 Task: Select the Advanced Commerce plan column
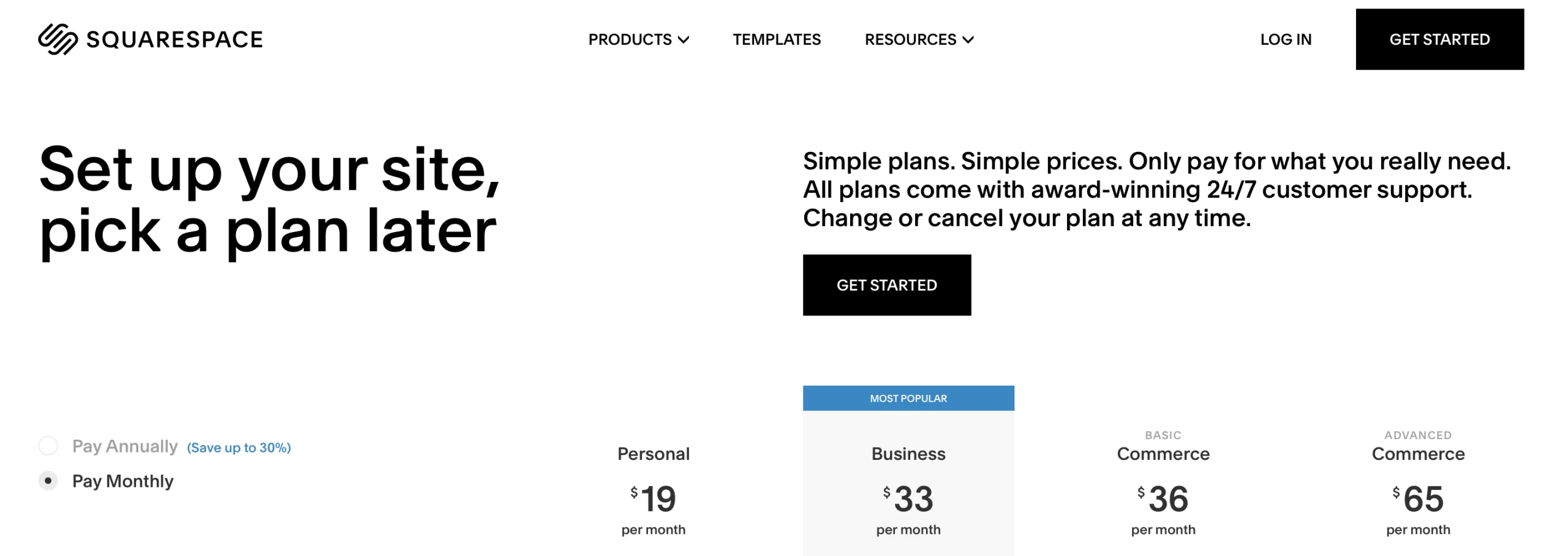click(x=1417, y=454)
